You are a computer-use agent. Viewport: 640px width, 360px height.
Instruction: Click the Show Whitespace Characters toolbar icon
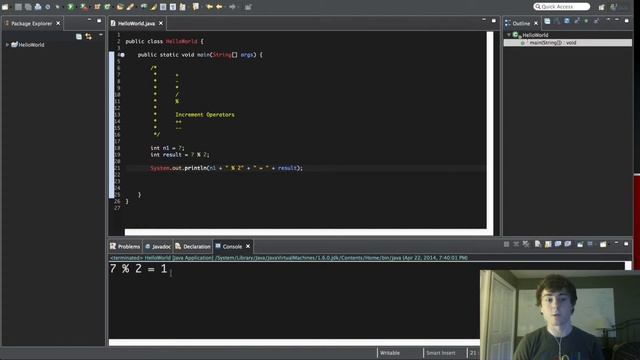tap(173, 7)
